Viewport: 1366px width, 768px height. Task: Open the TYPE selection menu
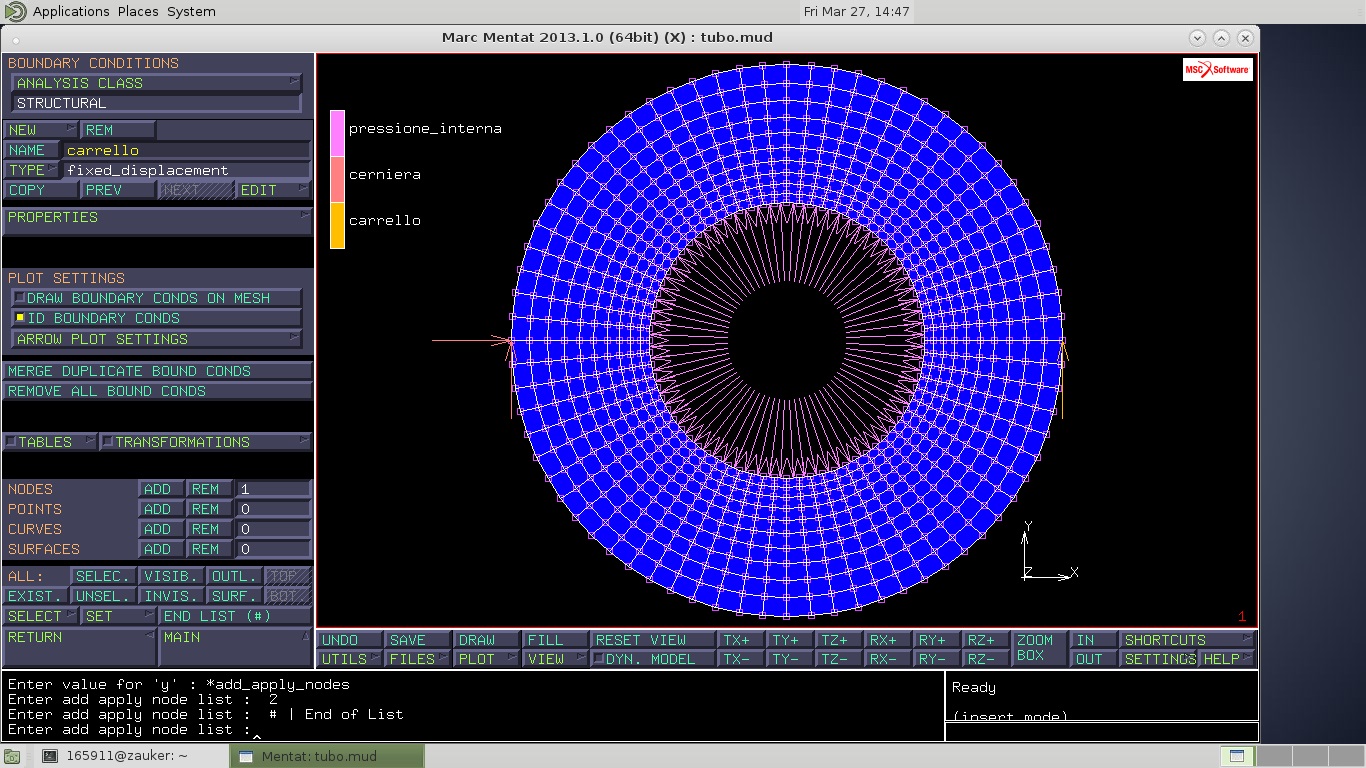[x=32, y=170]
